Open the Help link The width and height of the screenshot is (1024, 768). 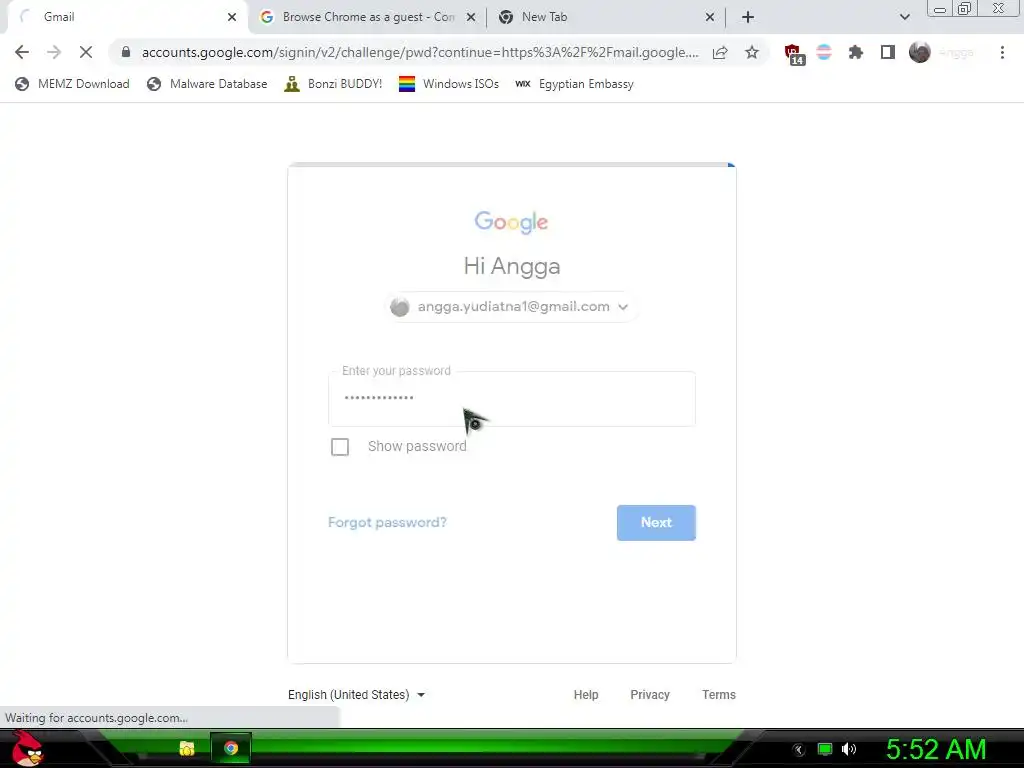pyautogui.click(x=586, y=695)
